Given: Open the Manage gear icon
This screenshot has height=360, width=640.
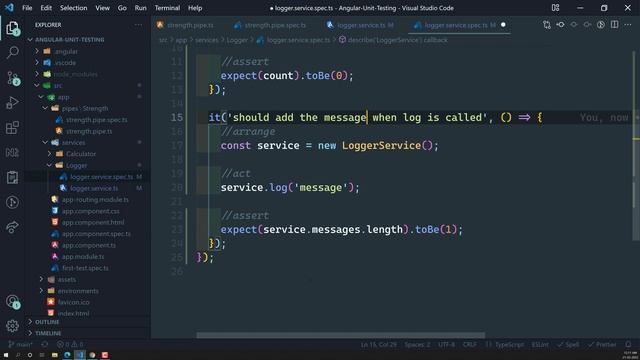Looking at the screenshot, I should (x=12, y=326).
